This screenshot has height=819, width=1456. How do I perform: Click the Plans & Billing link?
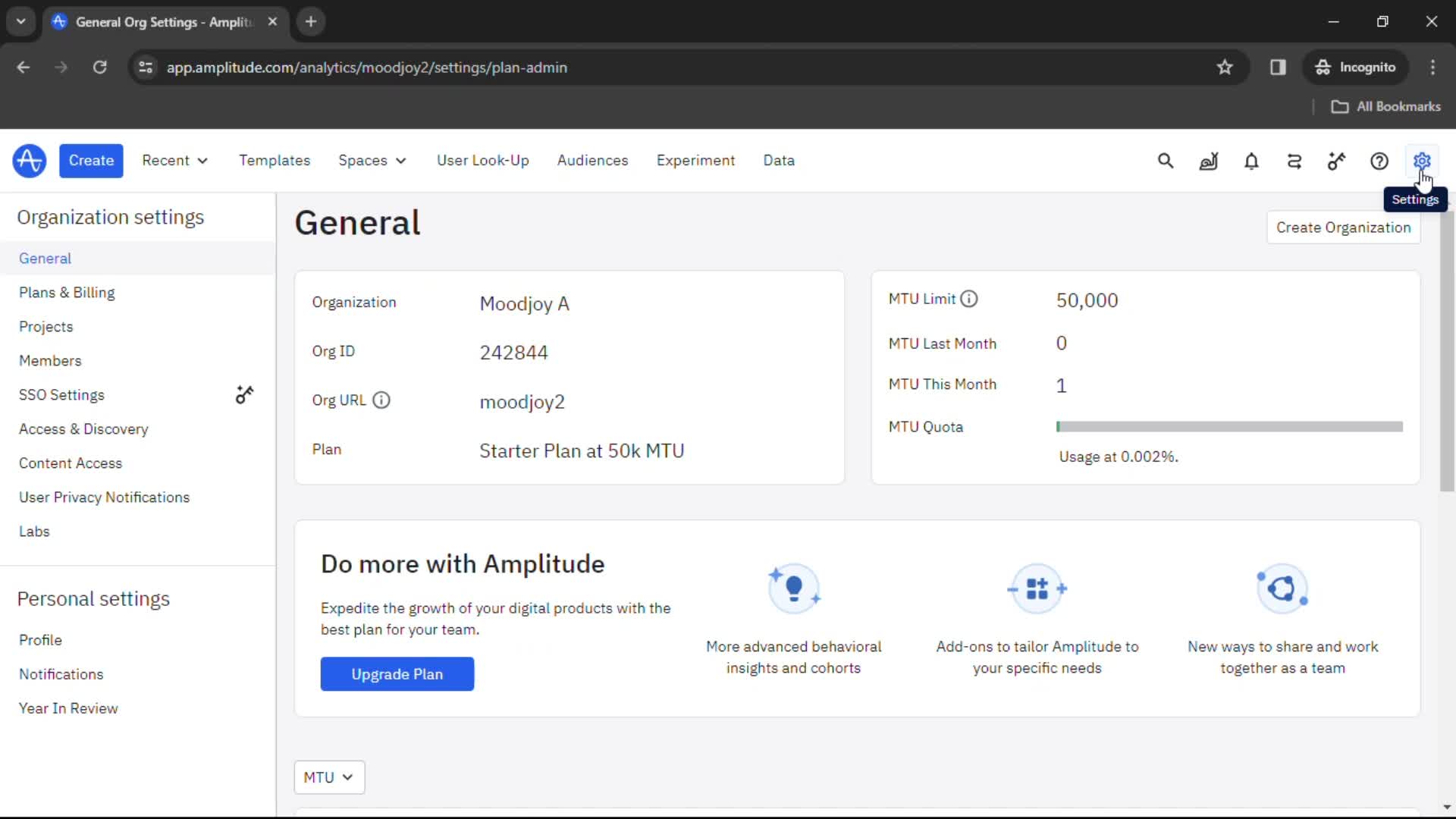click(x=67, y=292)
